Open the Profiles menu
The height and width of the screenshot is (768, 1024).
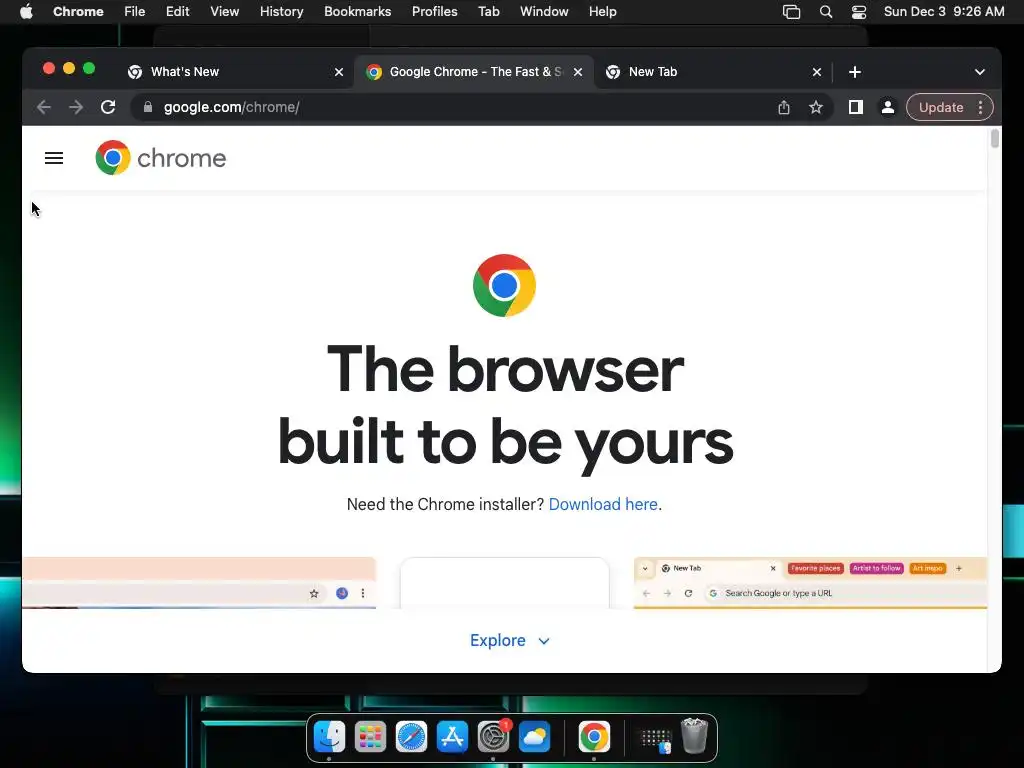click(434, 12)
